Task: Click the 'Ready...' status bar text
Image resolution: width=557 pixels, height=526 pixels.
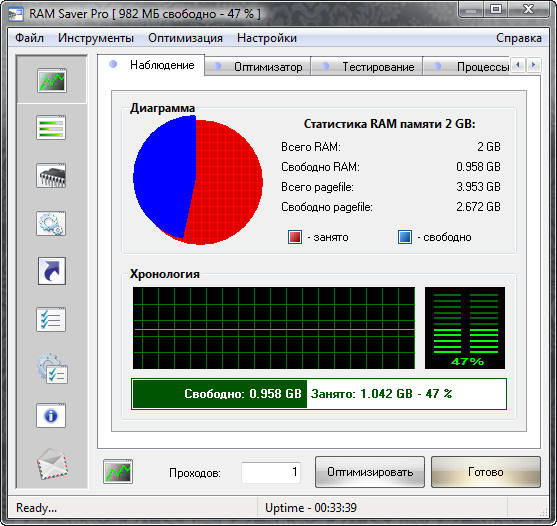Action: [x=36, y=508]
